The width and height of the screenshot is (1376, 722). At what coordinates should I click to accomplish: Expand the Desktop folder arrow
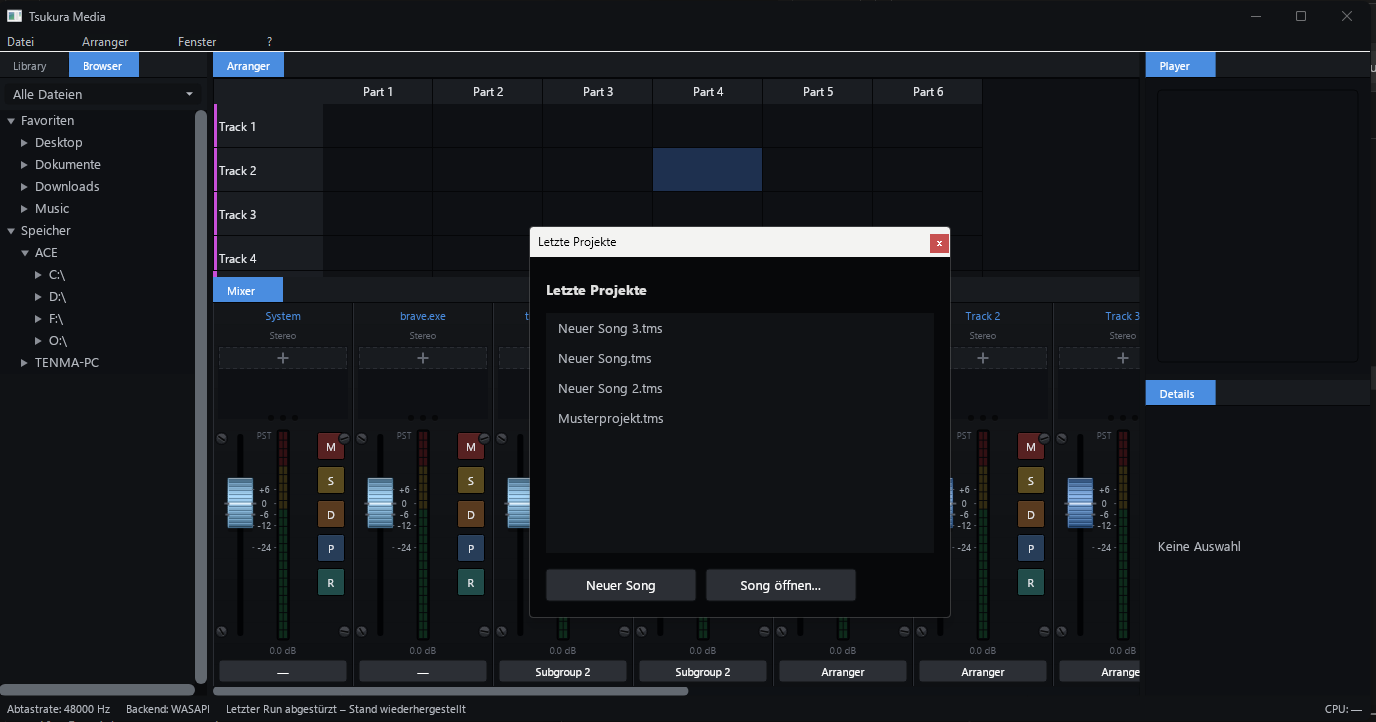25,143
